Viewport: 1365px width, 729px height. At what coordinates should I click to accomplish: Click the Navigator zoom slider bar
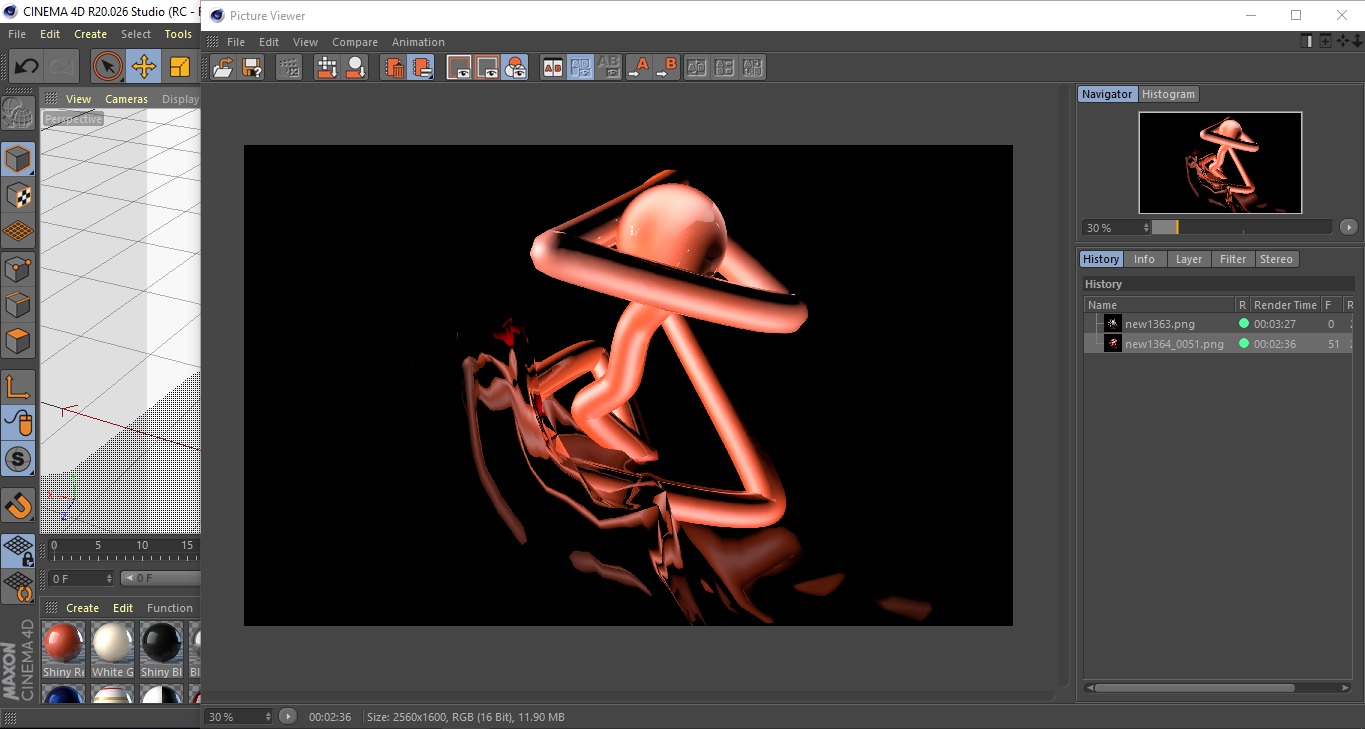(x=1242, y=228)
